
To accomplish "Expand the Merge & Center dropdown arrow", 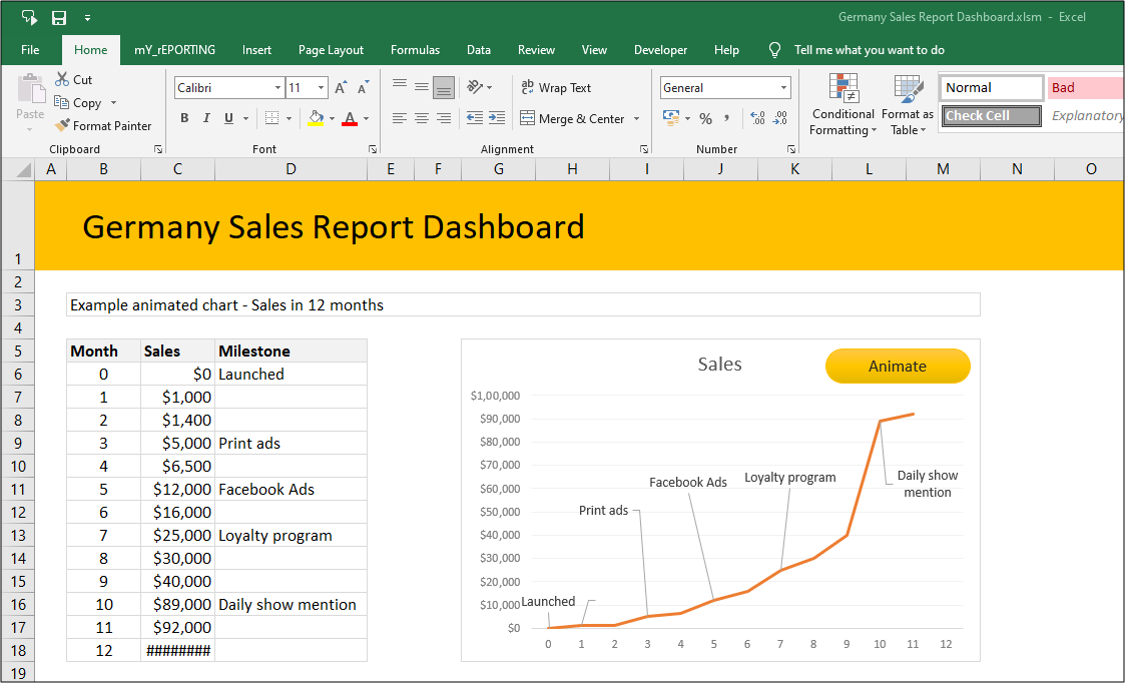I will pos(637,119).
